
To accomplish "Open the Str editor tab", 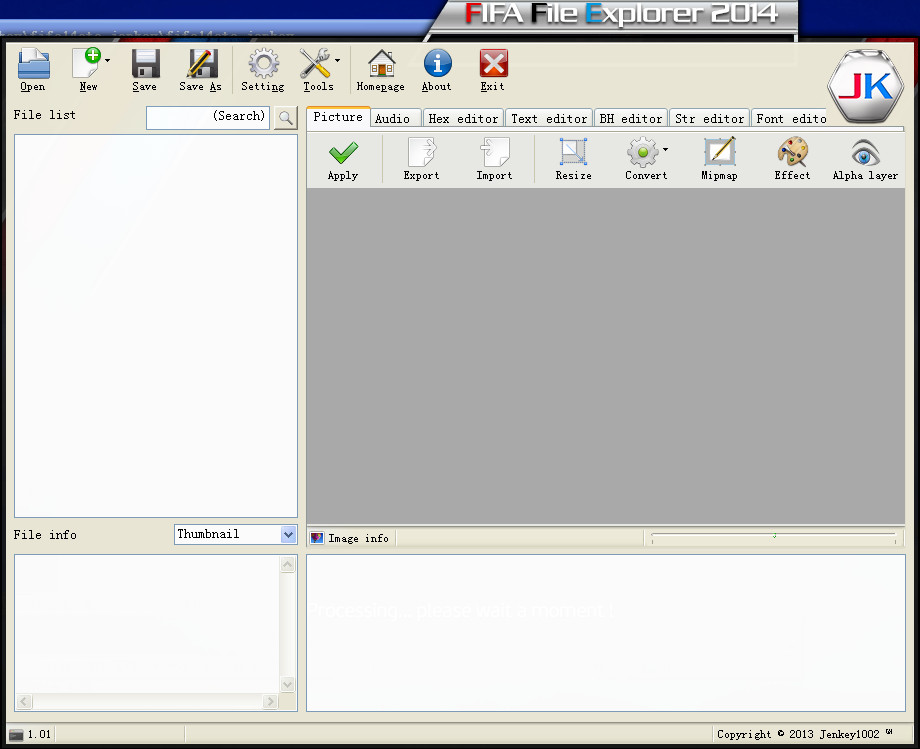I will coord(709,118).
